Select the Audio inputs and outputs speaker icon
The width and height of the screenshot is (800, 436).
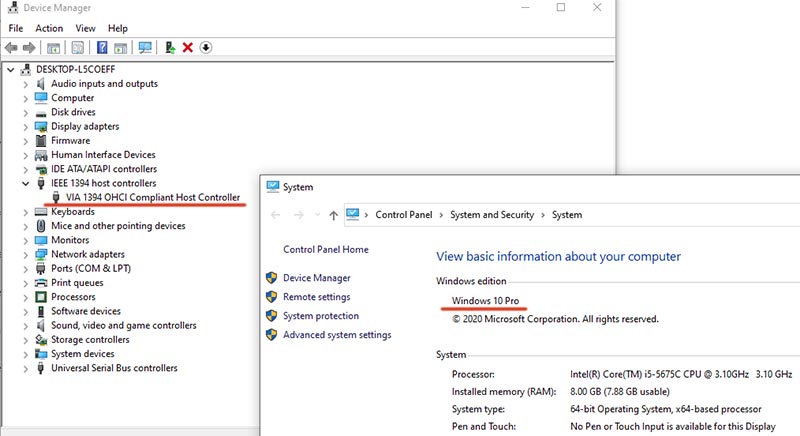tap(41, 84)
